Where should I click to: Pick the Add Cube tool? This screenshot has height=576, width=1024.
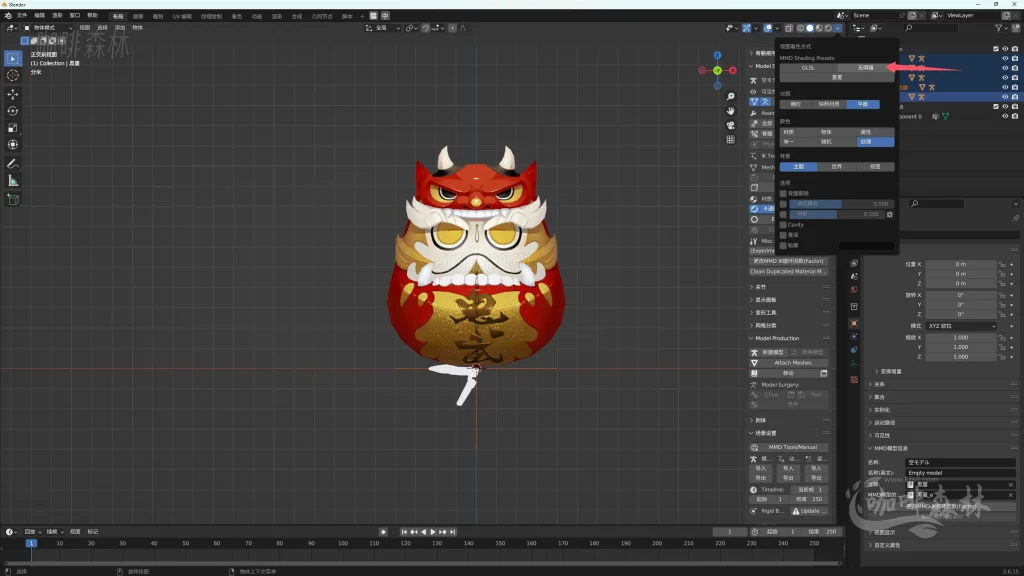pos(13,199)
